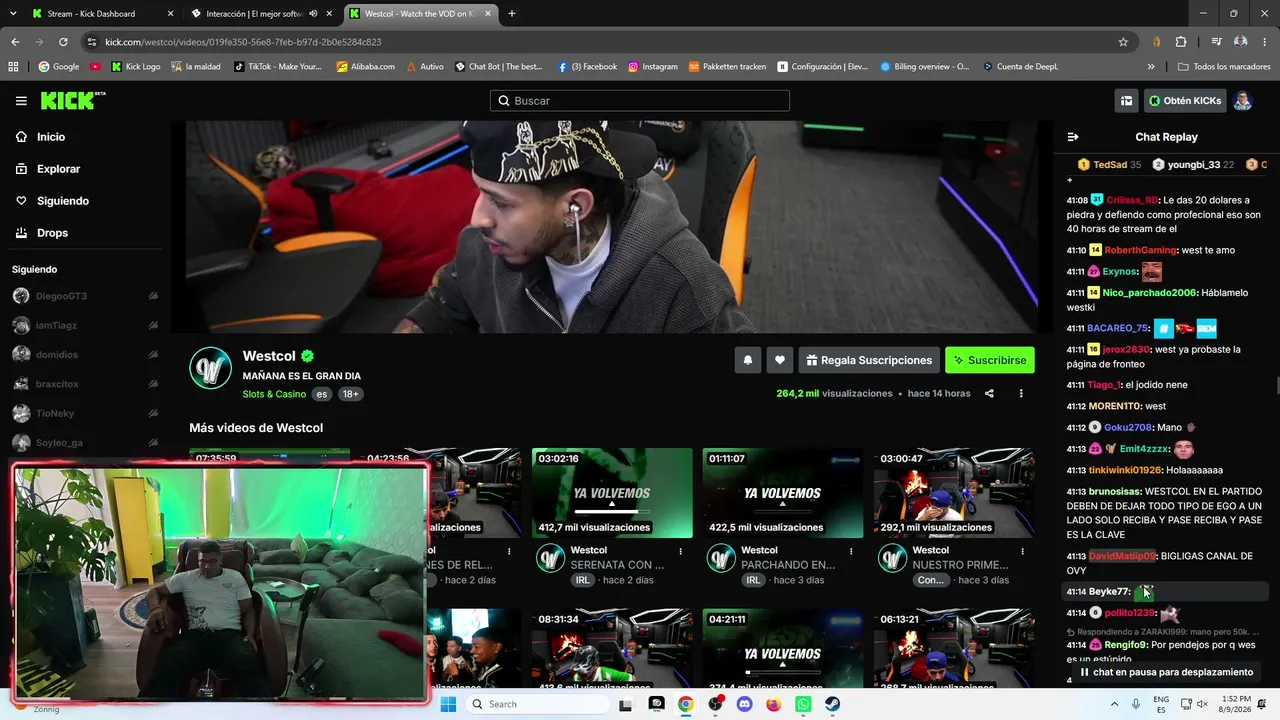The width and height of the screenshot is (1280, 720).
Task: Open the (3) Facebook bookmark
Action: pyautogui.click(x=587, y=67)
